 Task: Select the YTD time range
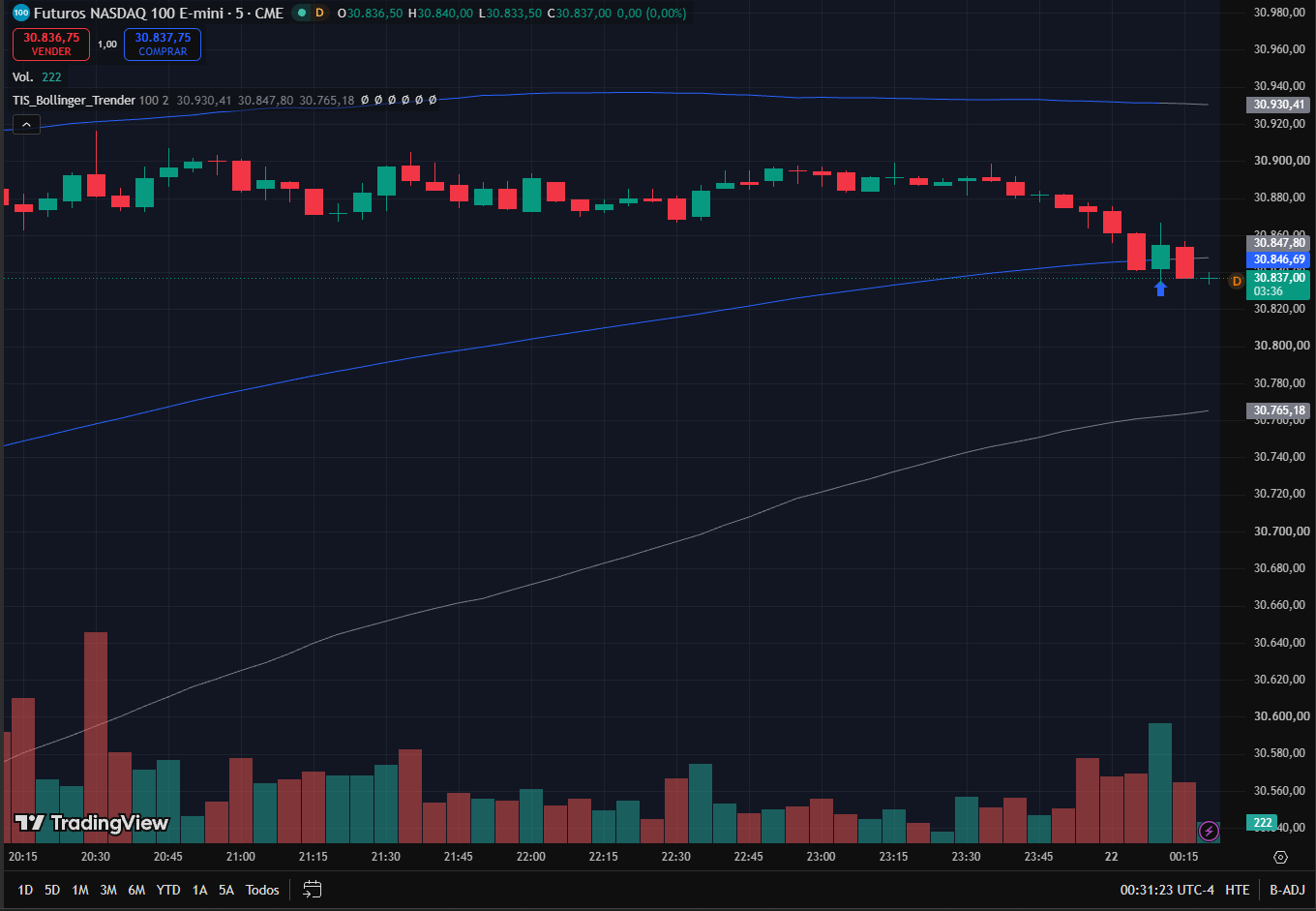(x=168, y=890)
